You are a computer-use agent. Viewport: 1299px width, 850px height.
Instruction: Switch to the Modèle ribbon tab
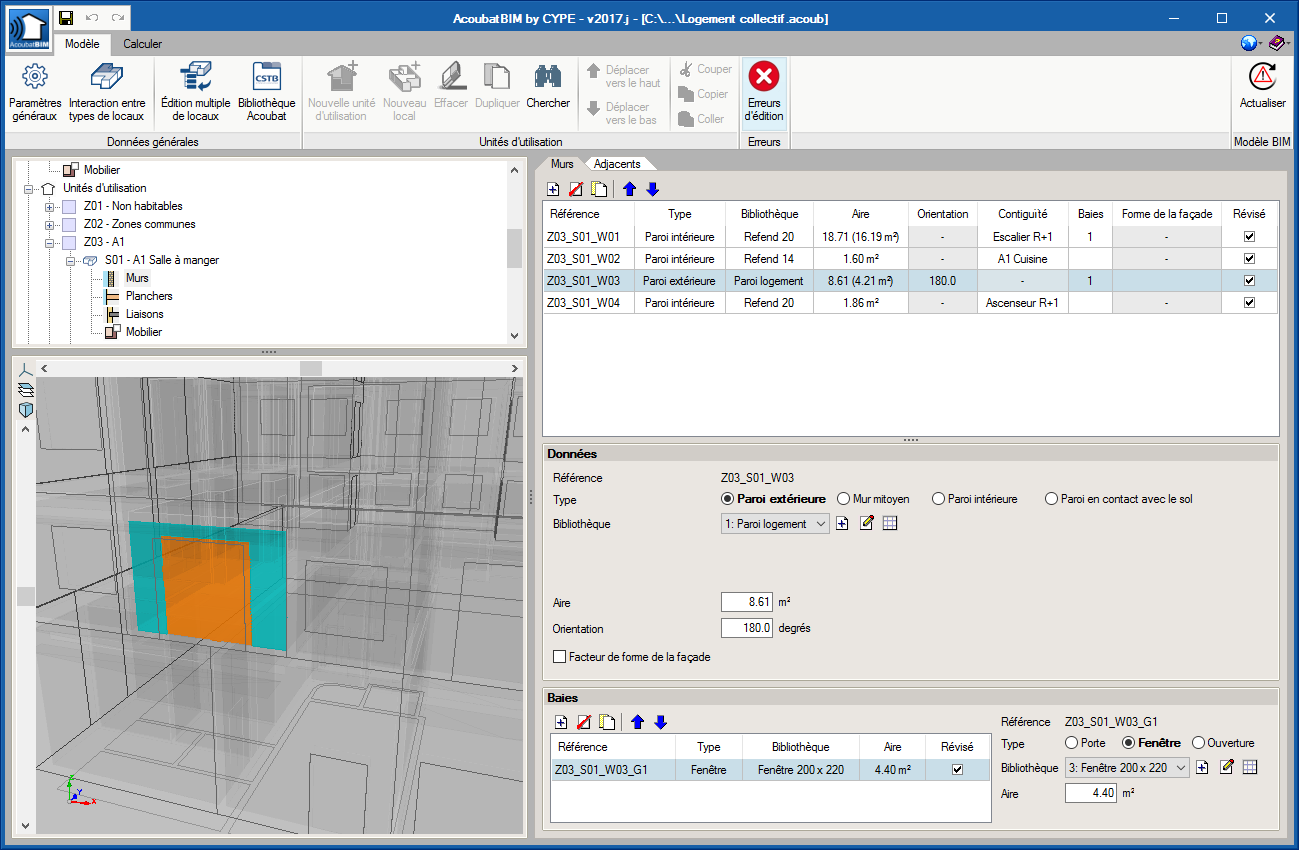click(x=82, y=44)
